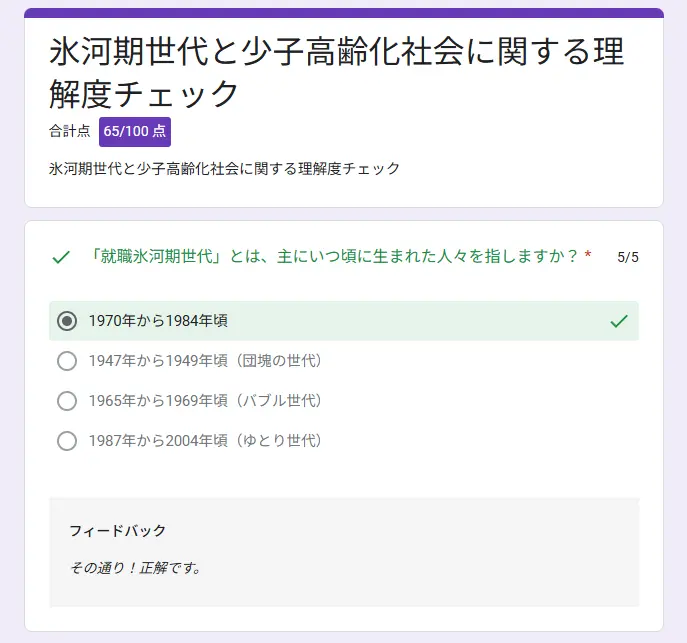
Task: Click the green correct checkmark beside the question
Action: click(x=61, y=257)
